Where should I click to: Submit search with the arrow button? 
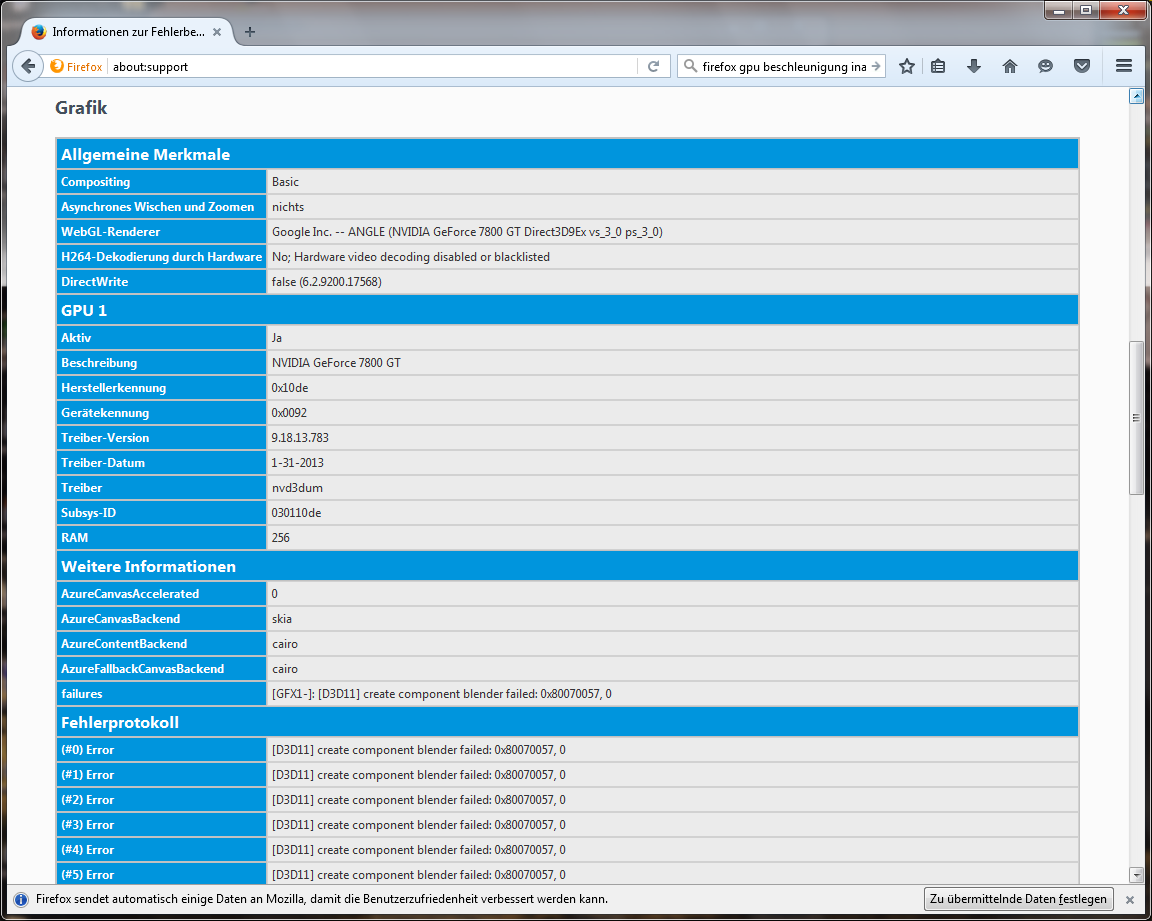(876, 67)
